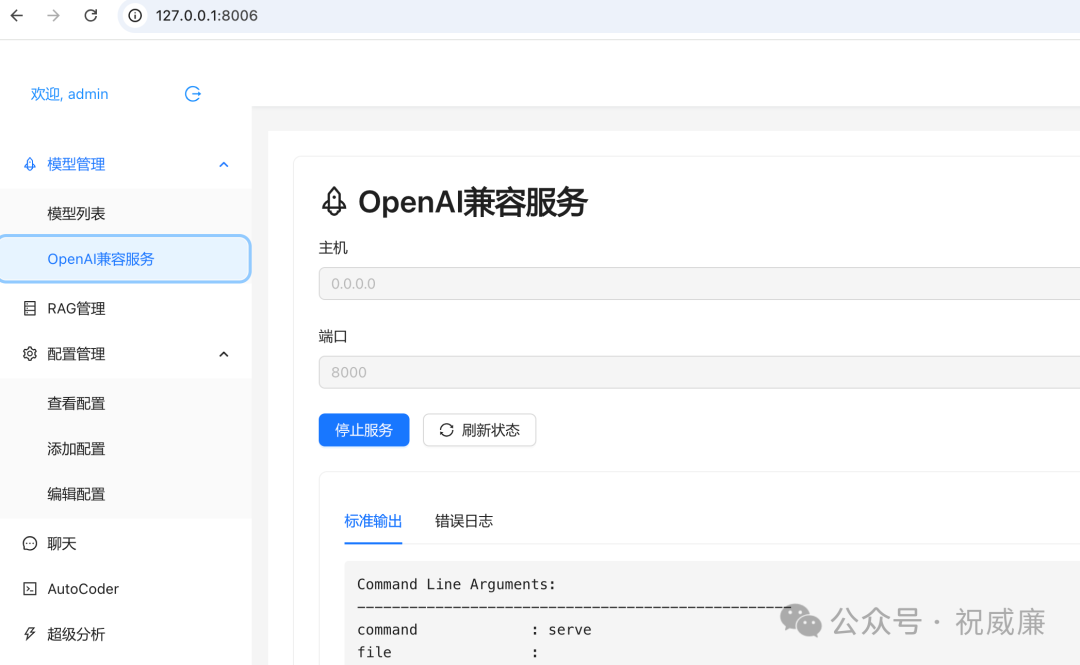
Task: Click the list icon beside RAG管理
Action: [x=29, y=308]
